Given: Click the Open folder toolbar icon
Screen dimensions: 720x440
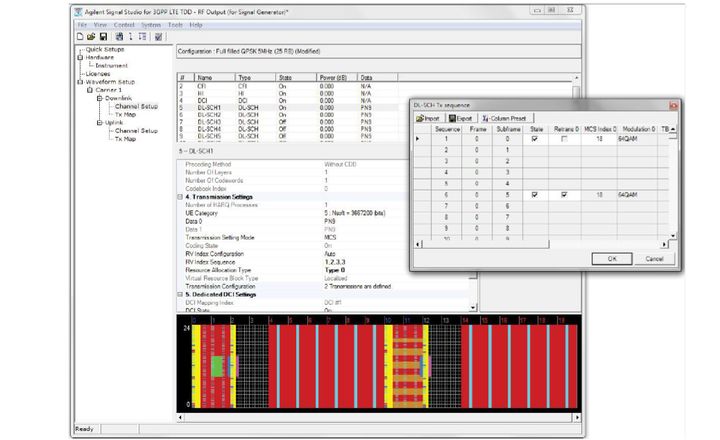Looking at the screenshot, I should pos(91,36).
